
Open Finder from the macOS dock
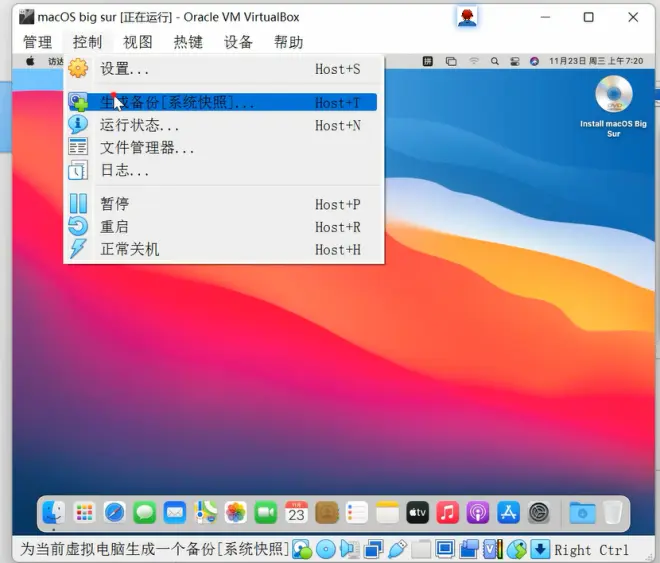pos(54,513)
